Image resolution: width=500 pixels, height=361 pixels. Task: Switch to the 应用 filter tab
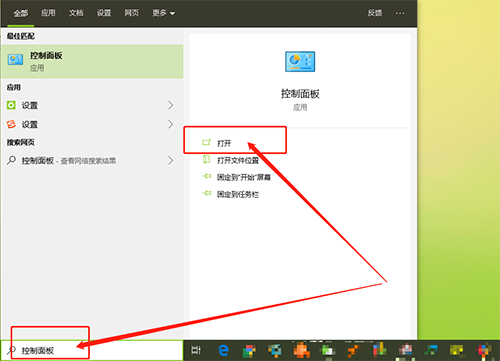48,13
